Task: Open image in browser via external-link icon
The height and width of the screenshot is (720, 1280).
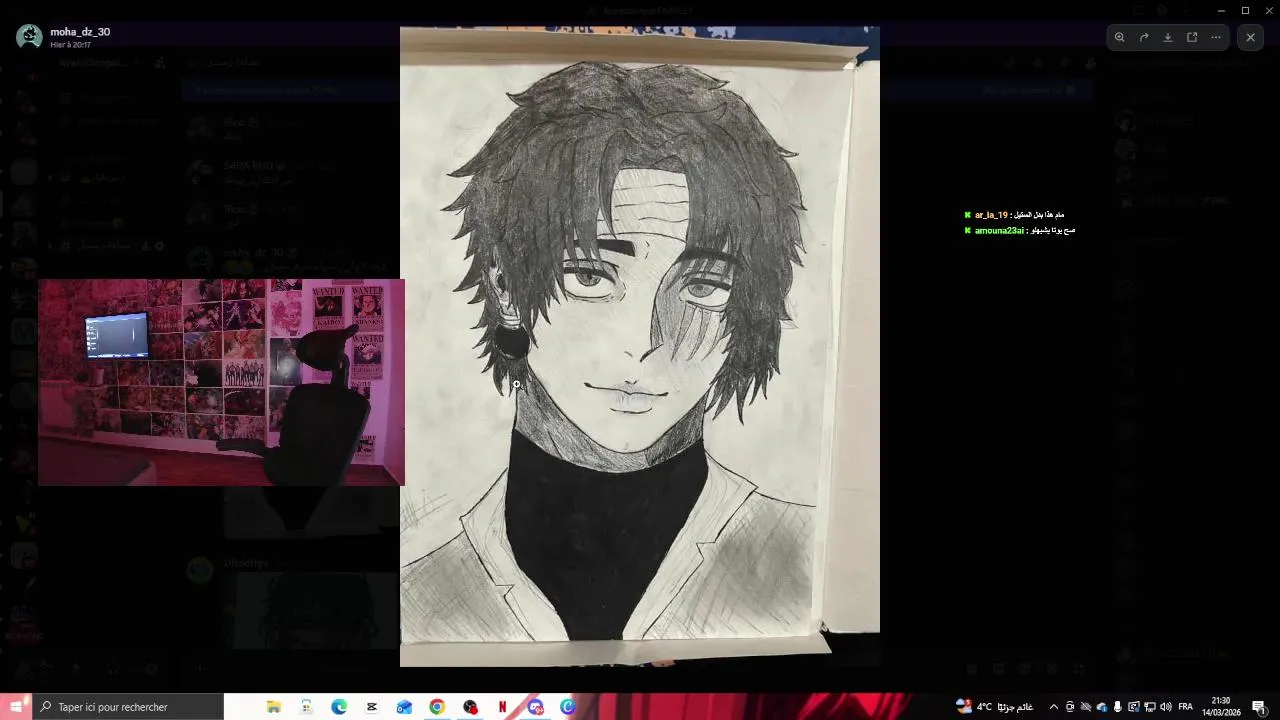Action: [1192, 37]
